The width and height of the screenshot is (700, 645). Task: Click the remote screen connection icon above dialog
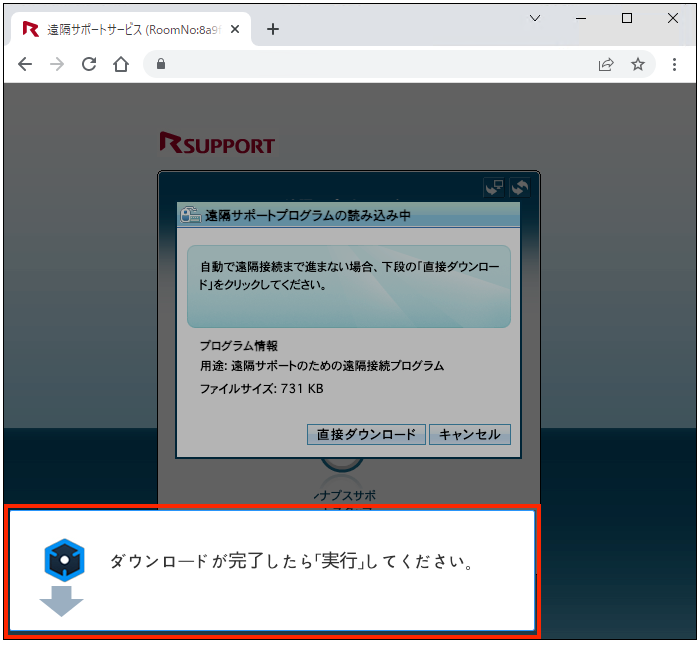pos(494,187)
